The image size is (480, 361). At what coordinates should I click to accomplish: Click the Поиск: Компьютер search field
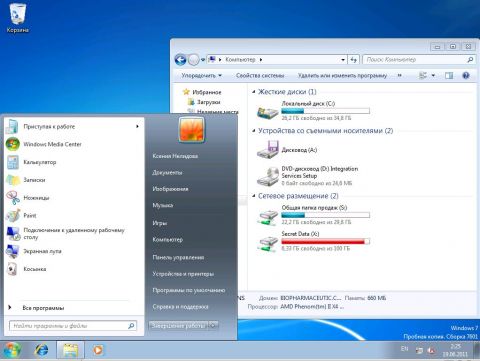[x=419, y=60]
